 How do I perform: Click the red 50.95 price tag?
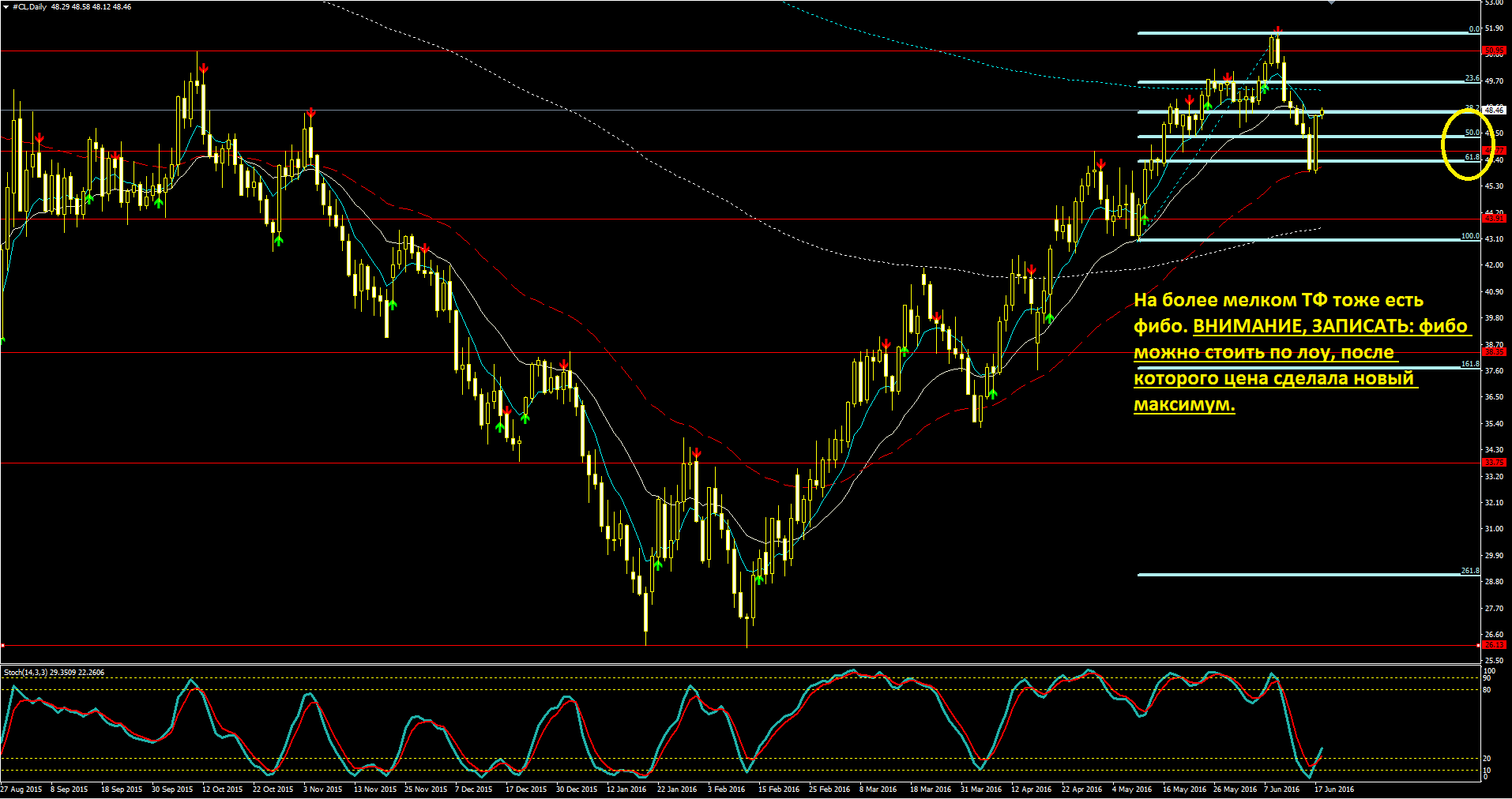[x=1494, y=51]
